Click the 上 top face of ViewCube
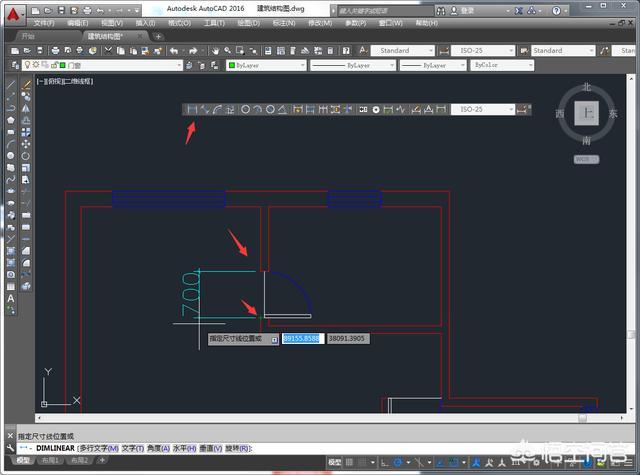This screenshot has width=640, height=475. [x=587, y=113]
